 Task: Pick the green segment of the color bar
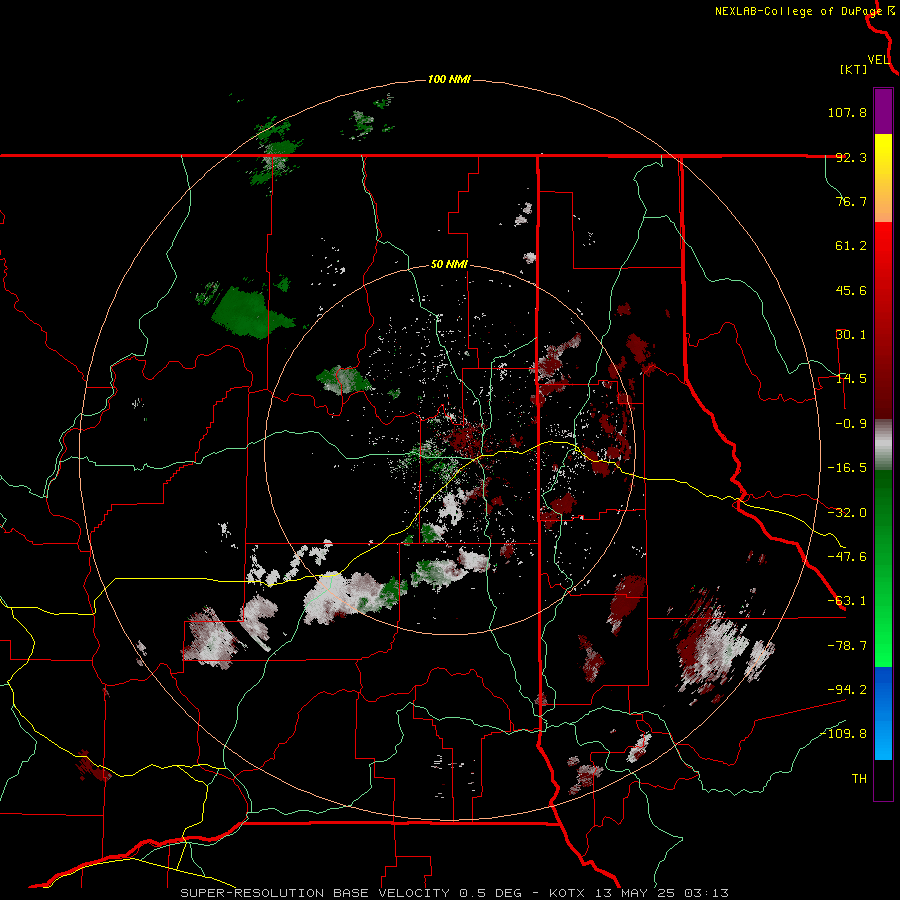[883, 568]
